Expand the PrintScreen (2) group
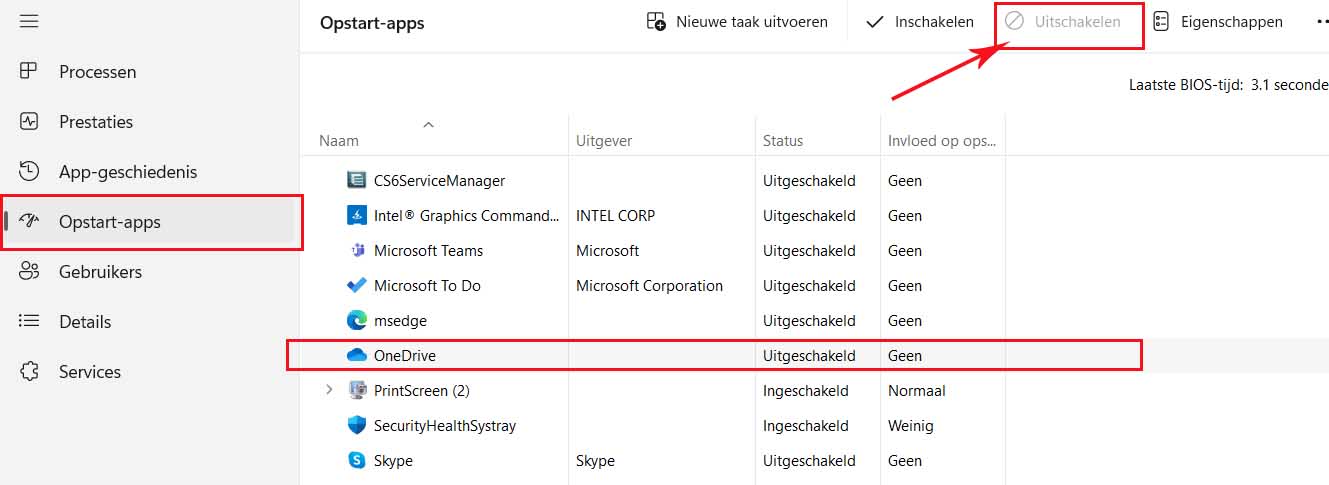Viewport: 1329px width, 485px height. tap(329, 390)
